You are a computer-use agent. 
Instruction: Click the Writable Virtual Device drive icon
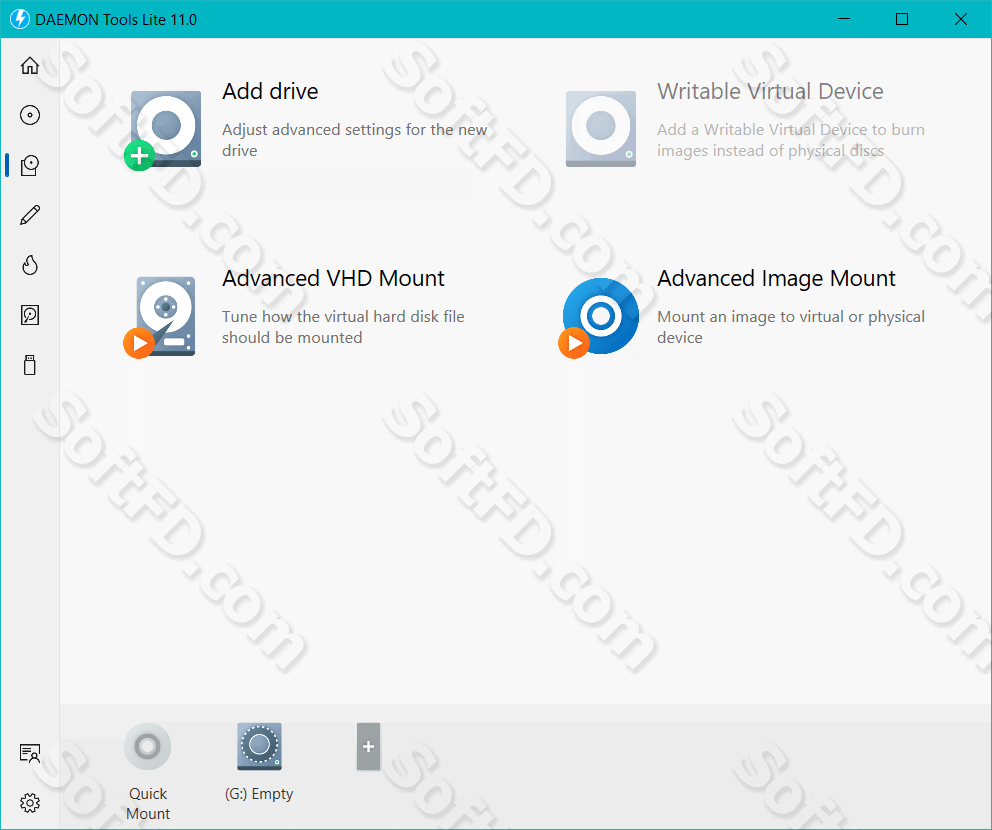pyautogui.click(x=600, y=128)
